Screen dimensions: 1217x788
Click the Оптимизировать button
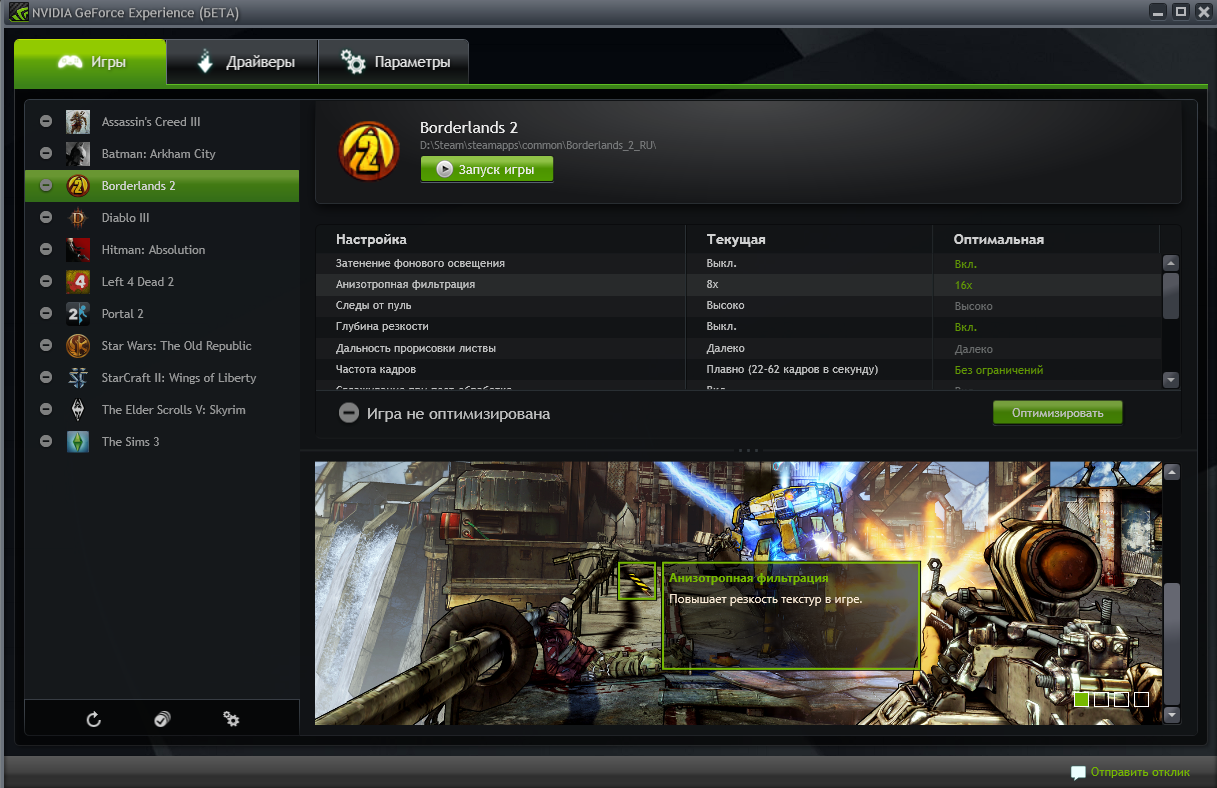pos(1057,411)
